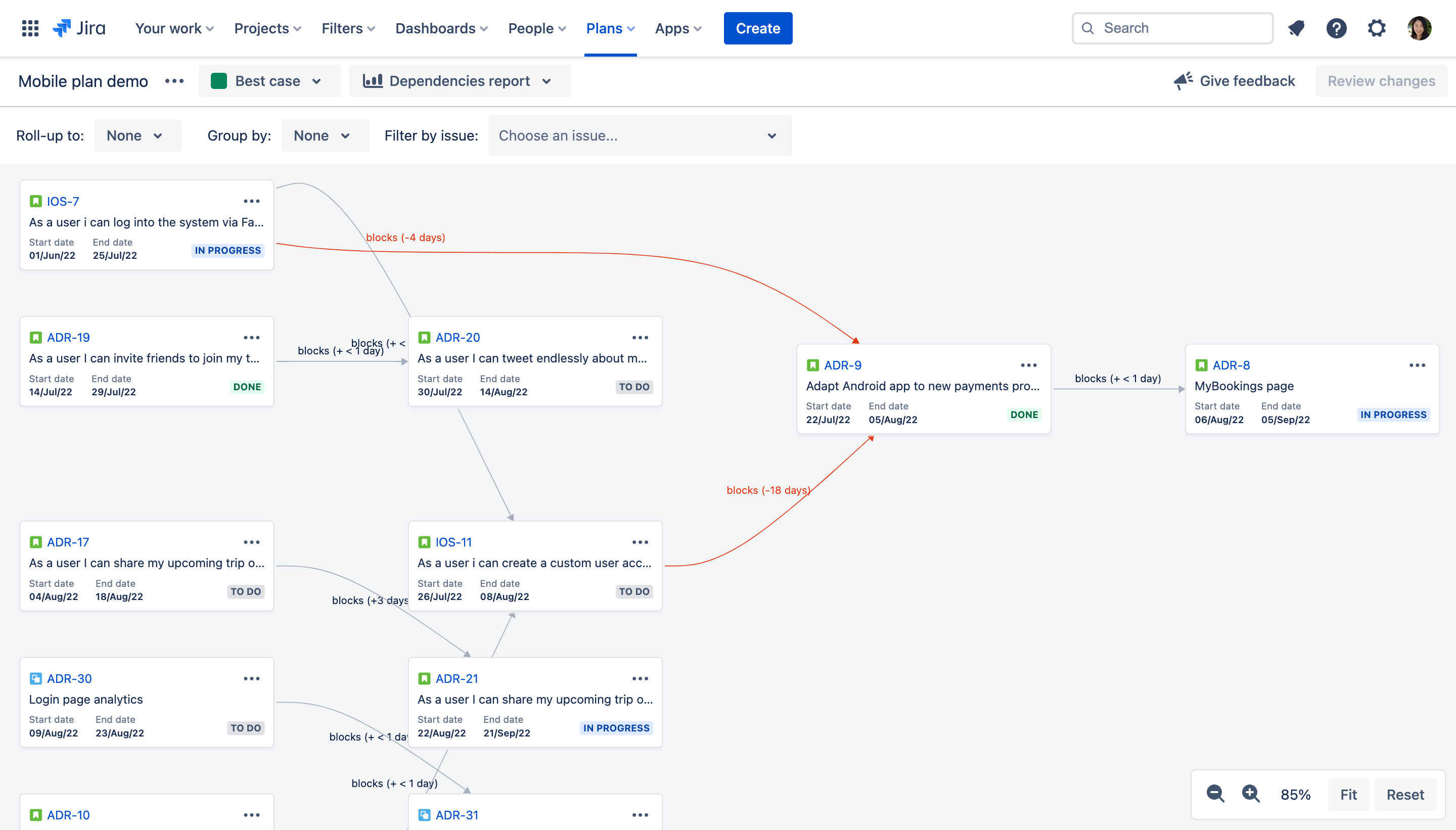
Task: Click the red 'blocks (-4 days)' dependency label
Action: [405, 237]
